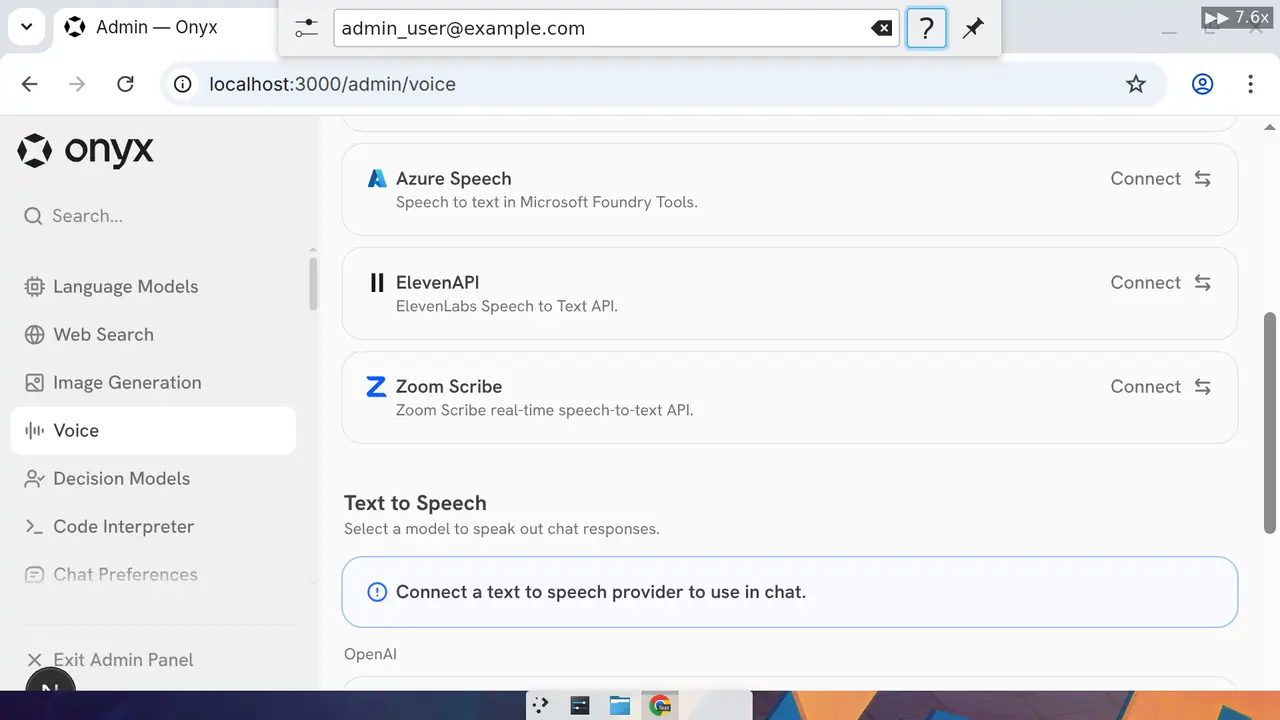Click the Text to Speech heading
This screenshot has width=1280, height=720.
coord(415,503)
